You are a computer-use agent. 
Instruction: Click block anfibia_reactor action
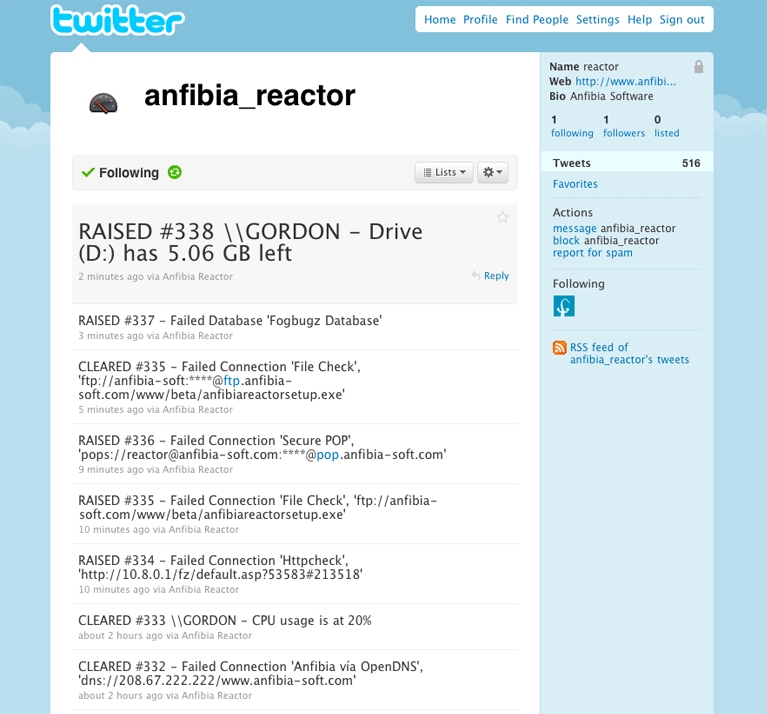coord(606,241)
